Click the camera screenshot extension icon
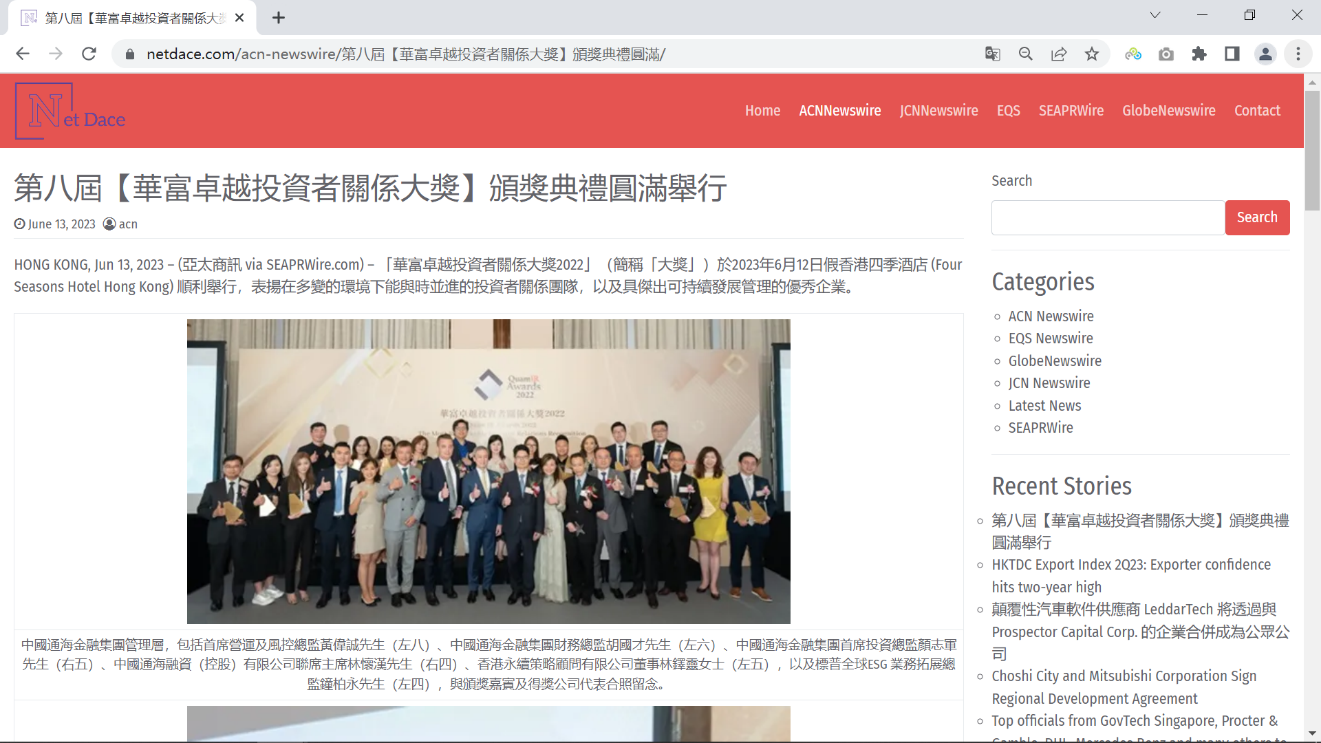Image resolution: width=1321 pixels, height=743 pixels. point(1166,54)
